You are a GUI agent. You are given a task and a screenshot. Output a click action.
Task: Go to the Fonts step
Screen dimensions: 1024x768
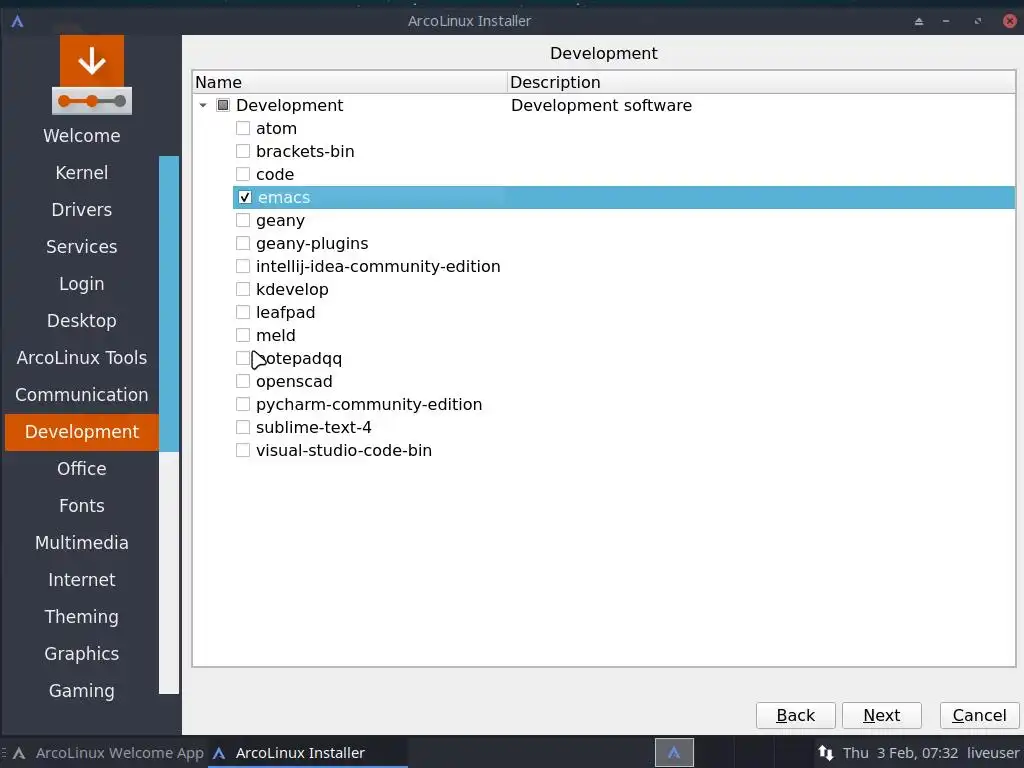pos(82,505)
